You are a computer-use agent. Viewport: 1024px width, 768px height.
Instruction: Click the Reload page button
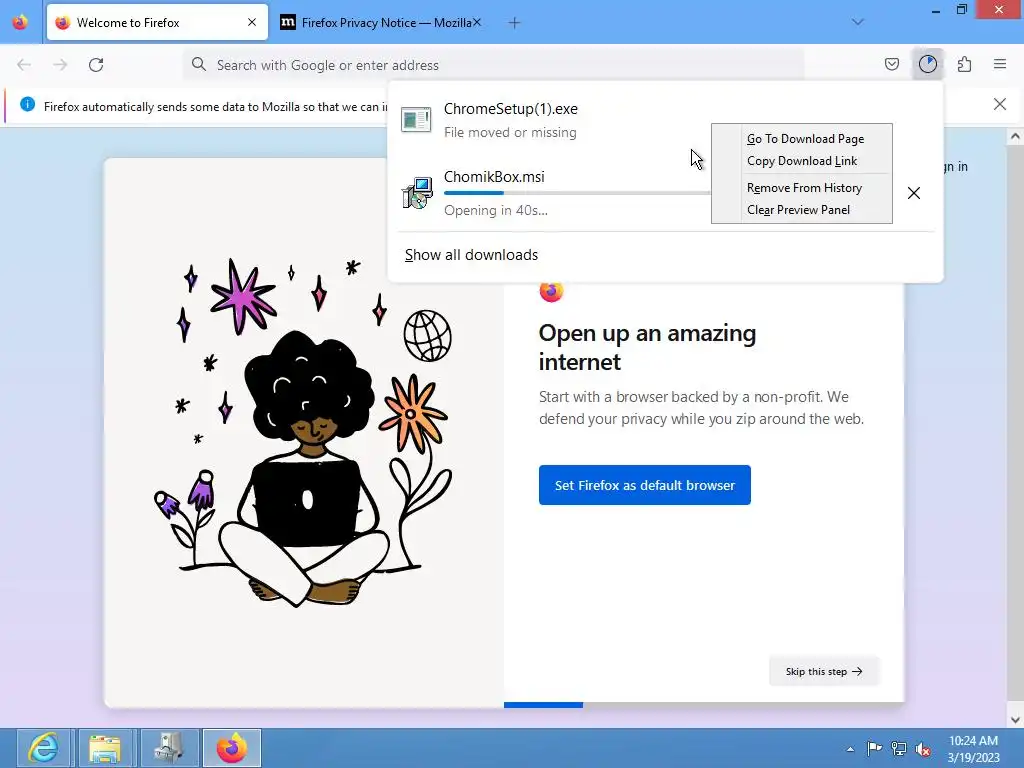tap(96, 65)
